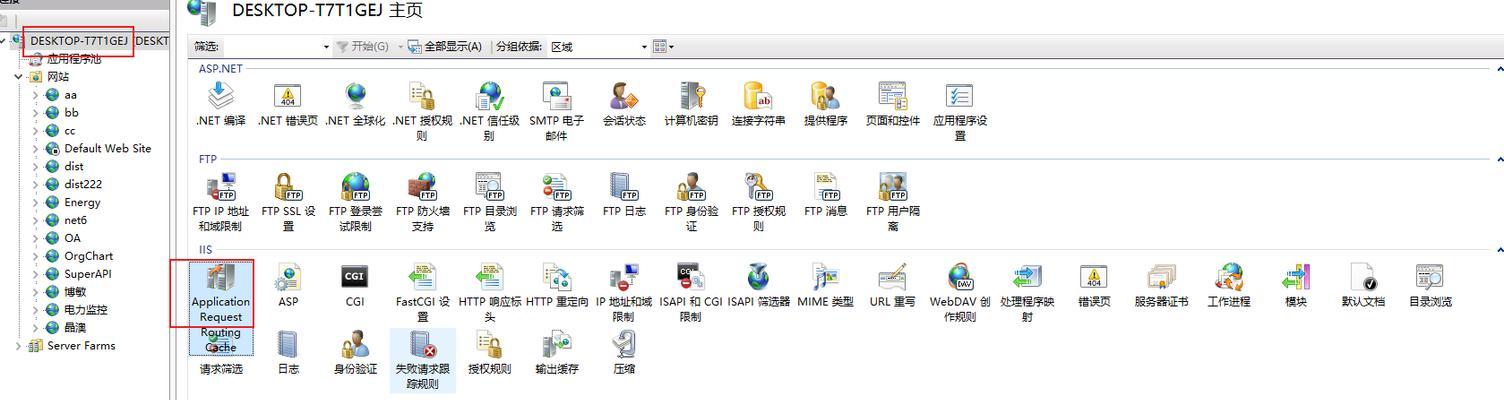Open FTP 目录浏览
1504x400 pixels.
[489, 201]
